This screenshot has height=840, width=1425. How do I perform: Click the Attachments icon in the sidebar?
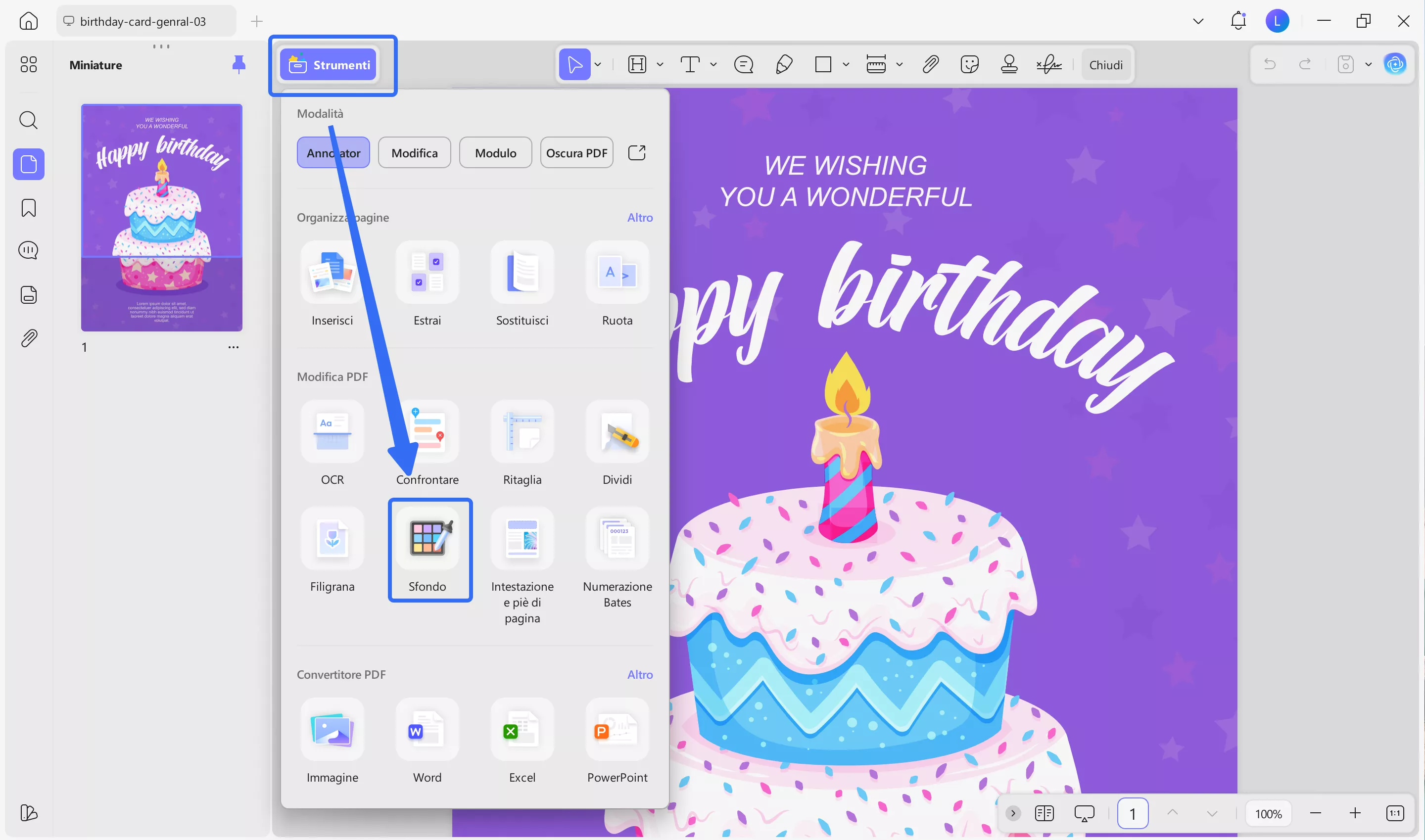click(28, 337)
